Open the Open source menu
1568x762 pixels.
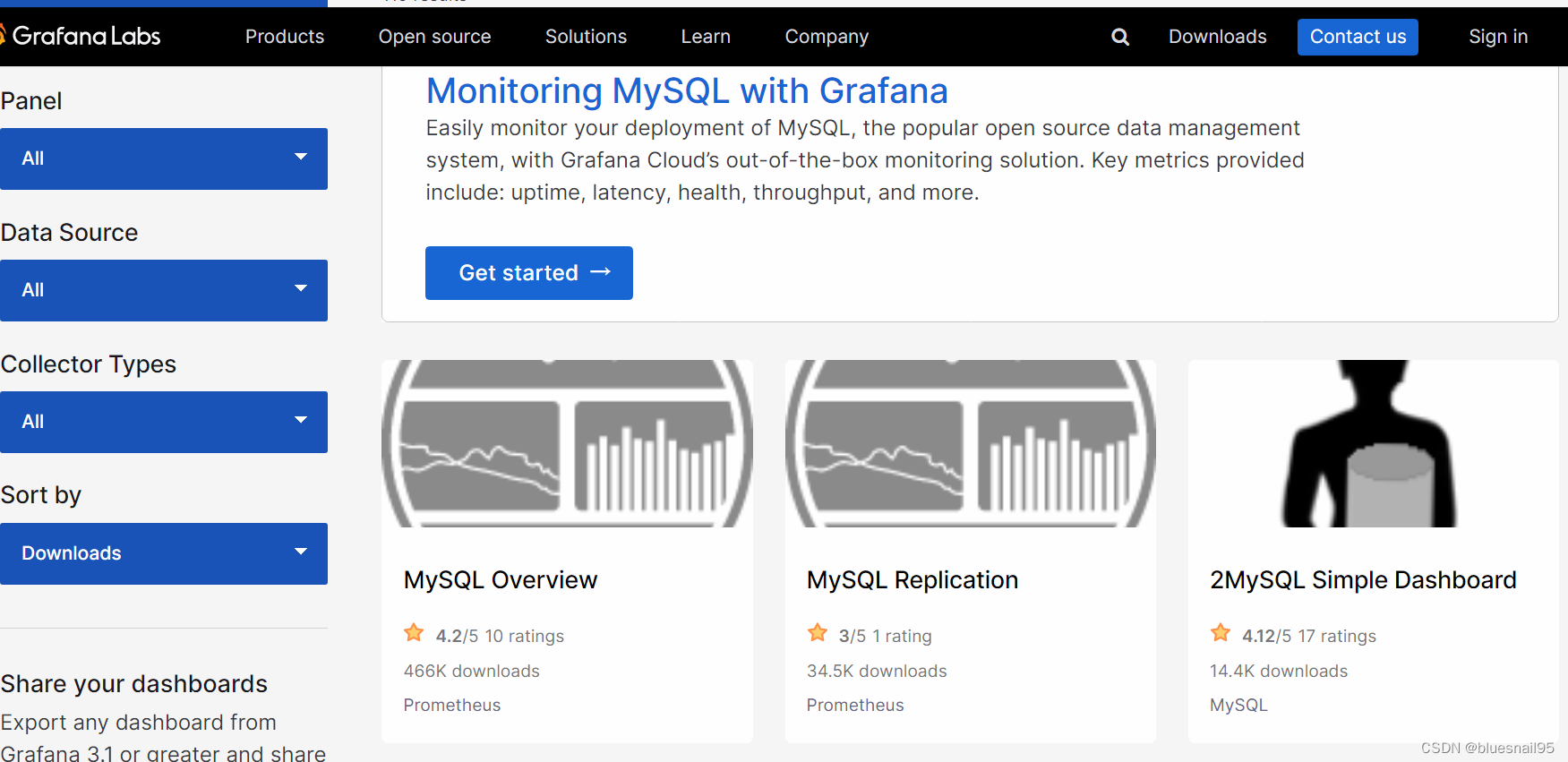pos(434,37)
